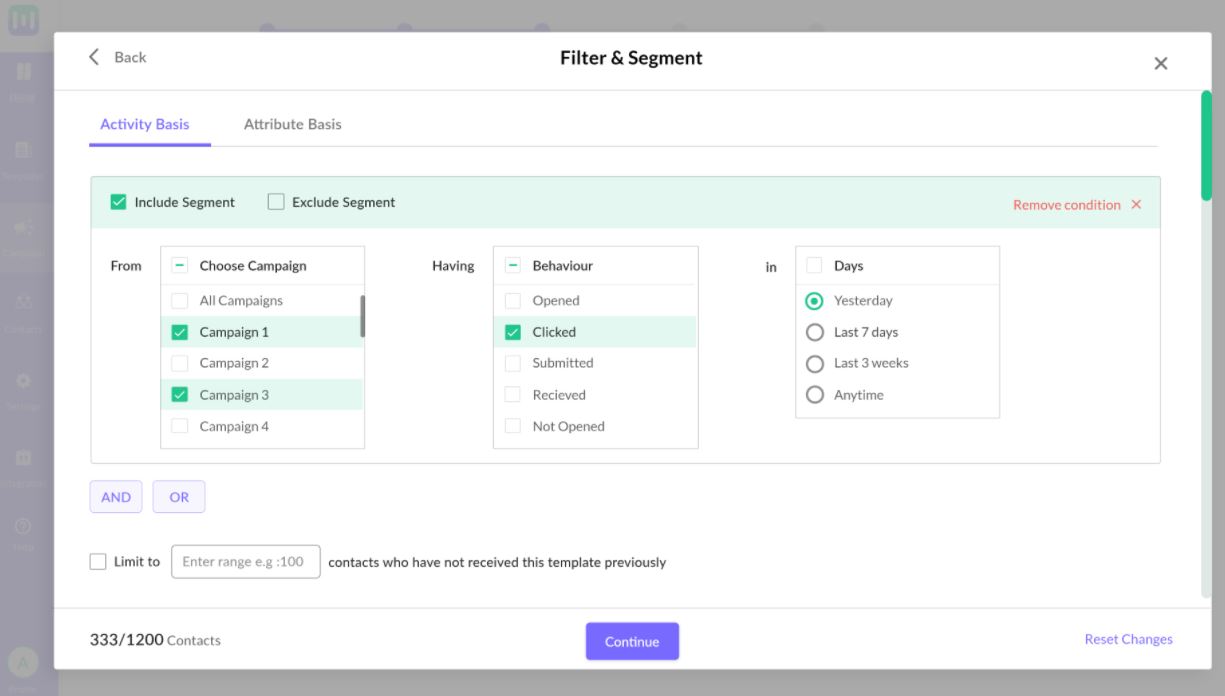
Task: Close the Filter & Segment dialog
Action: pos(1160,63)
